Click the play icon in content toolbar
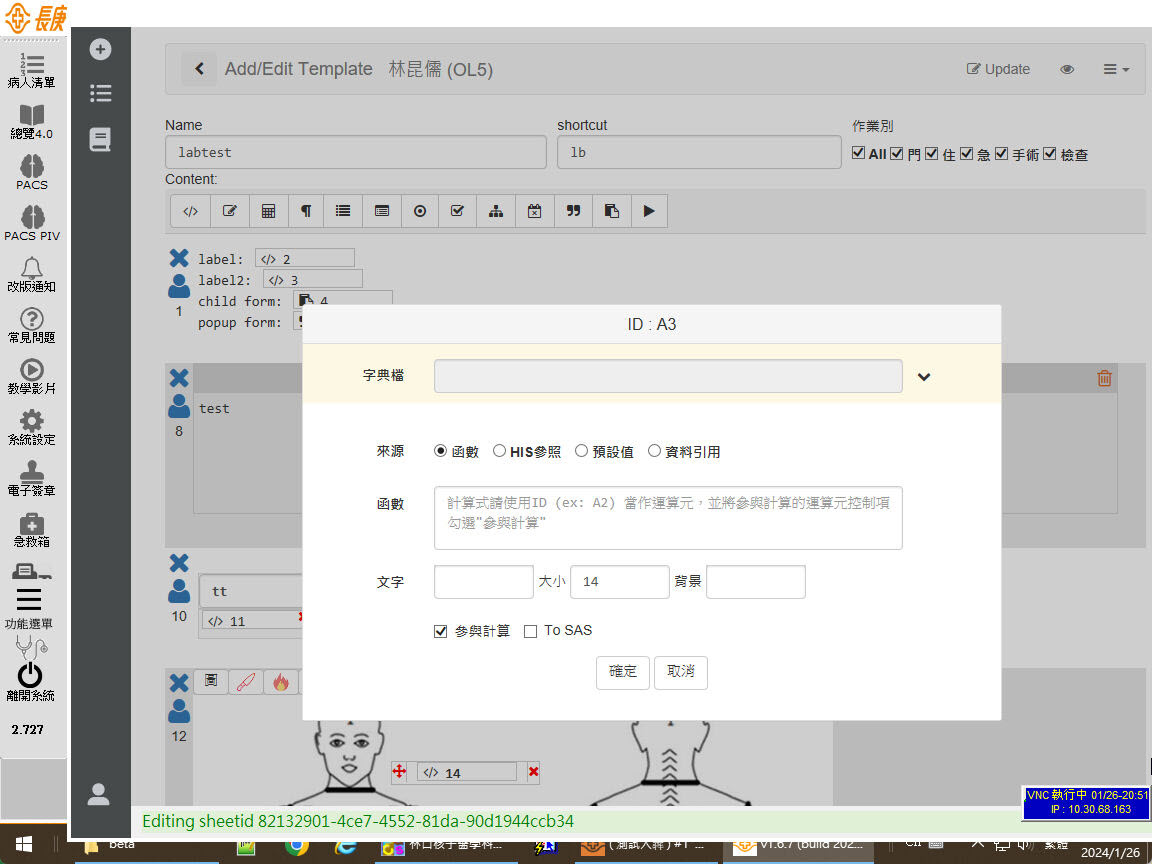This screenshot has width=1152, height=864. pos(649,211)
